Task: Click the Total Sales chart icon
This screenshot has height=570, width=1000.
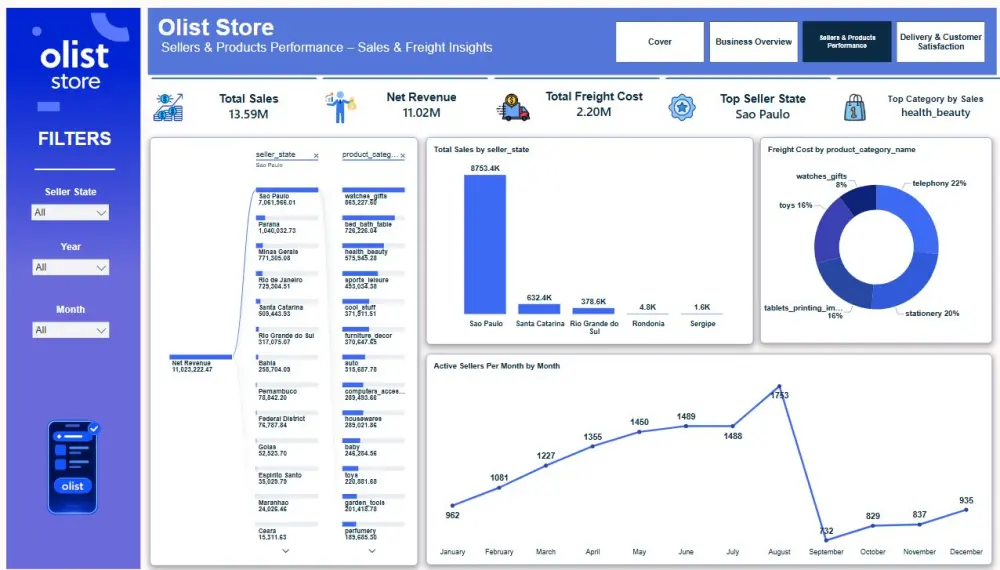Action: 168,107
